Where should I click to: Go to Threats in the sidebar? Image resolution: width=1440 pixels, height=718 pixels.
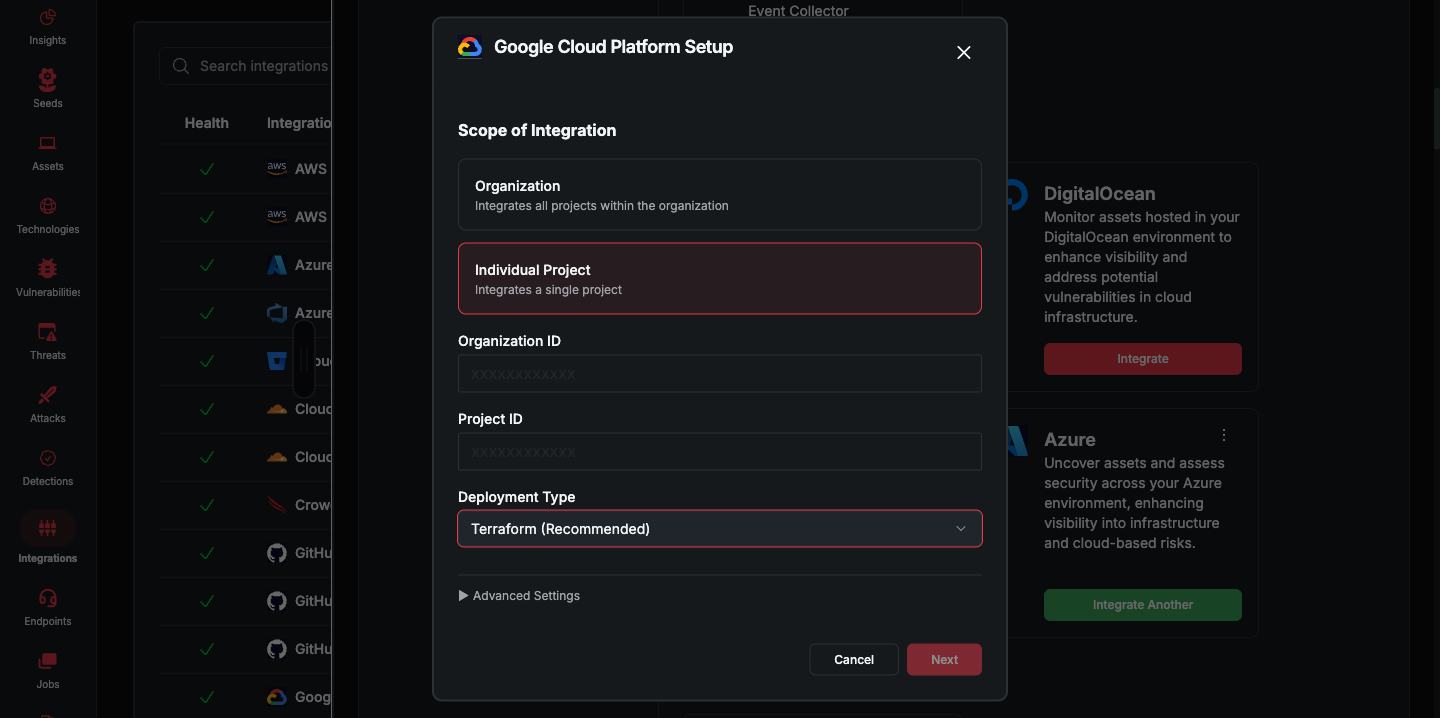pyautogui.click(x=47, y=341)
